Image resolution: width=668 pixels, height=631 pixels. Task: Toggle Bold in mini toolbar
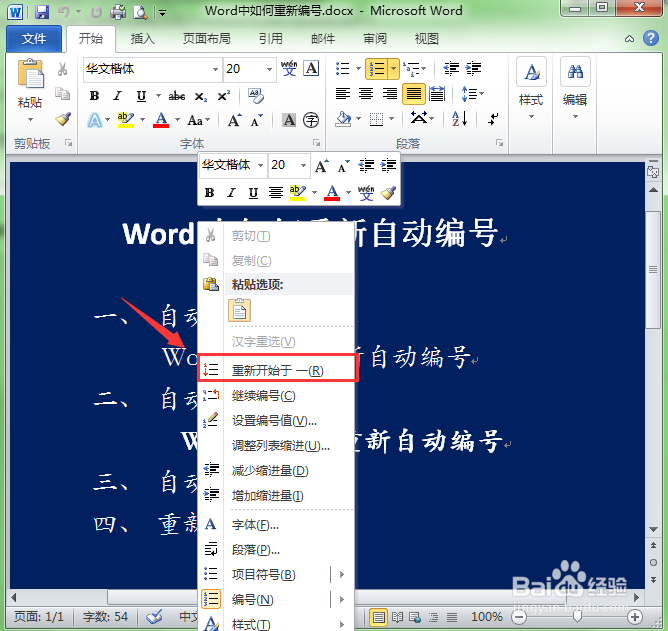pyautogui.click(x=209, y=193)
